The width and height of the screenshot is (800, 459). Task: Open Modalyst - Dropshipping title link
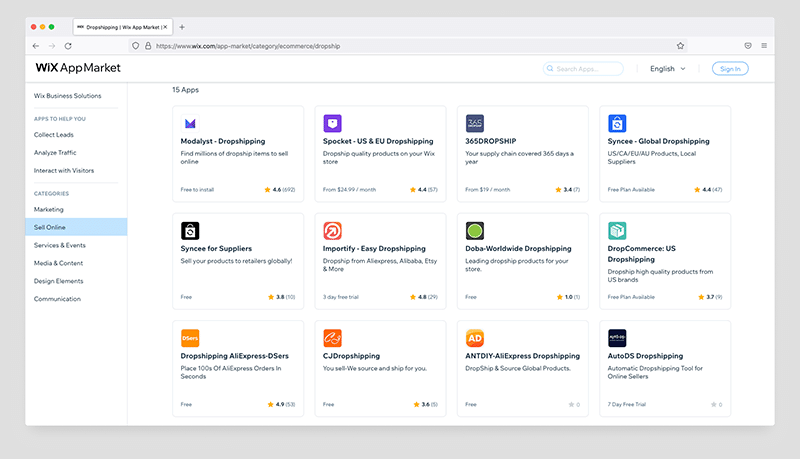click(223, 141)
